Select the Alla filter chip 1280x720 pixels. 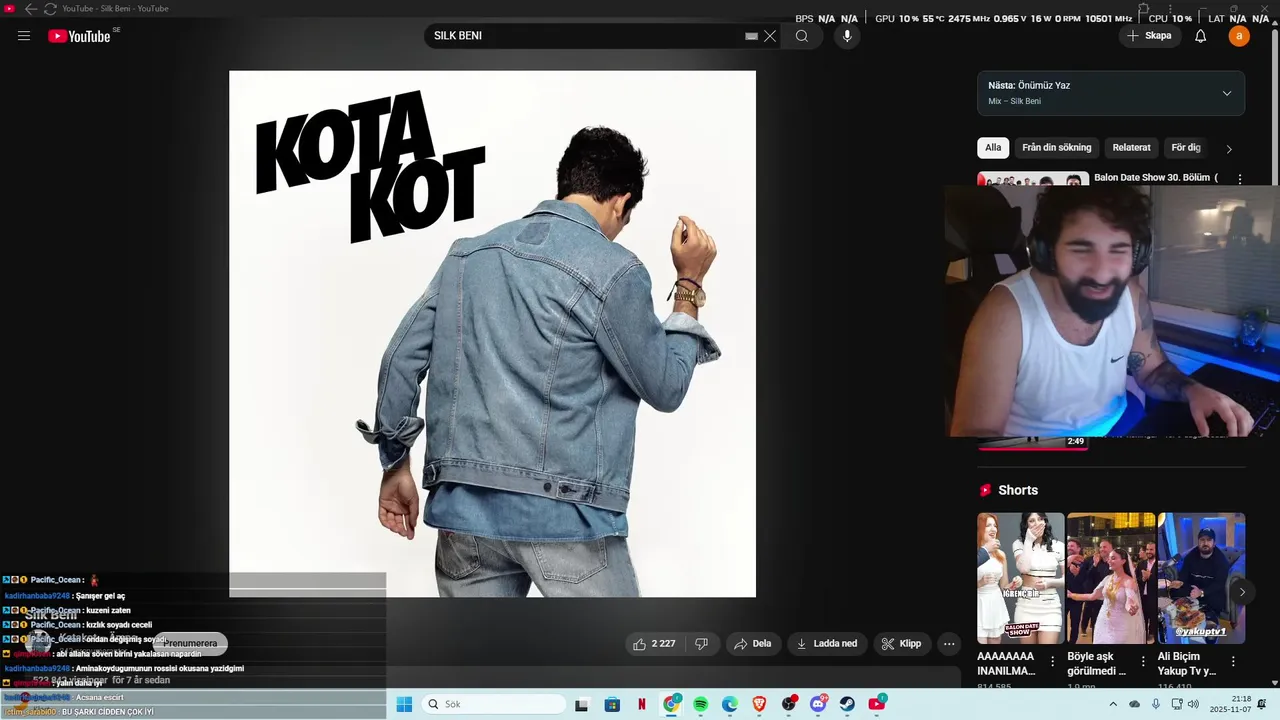pos(993,148)
